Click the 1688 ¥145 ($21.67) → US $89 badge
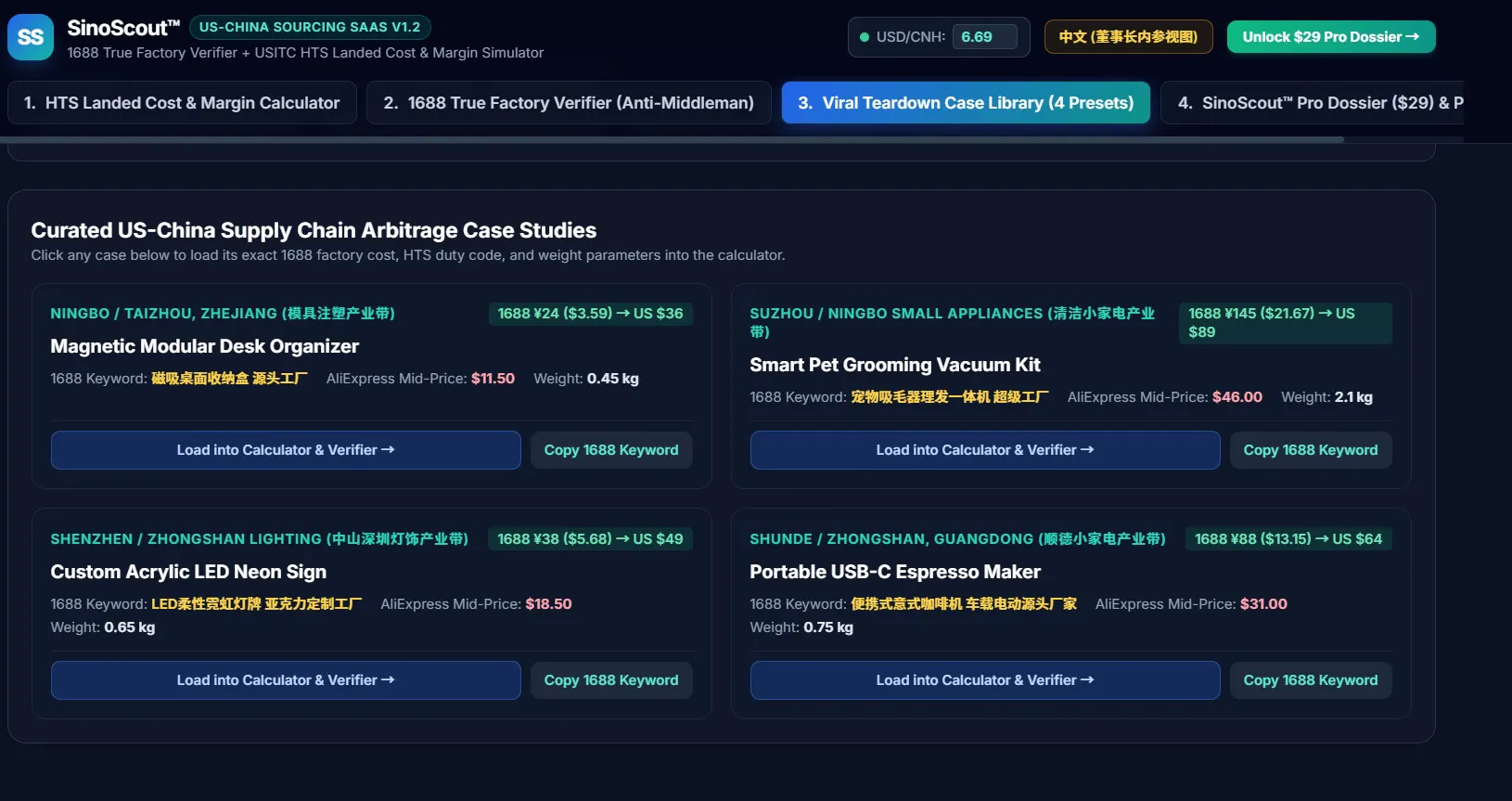Viewport: 1512px width, 801px height. pos(1285,323)
